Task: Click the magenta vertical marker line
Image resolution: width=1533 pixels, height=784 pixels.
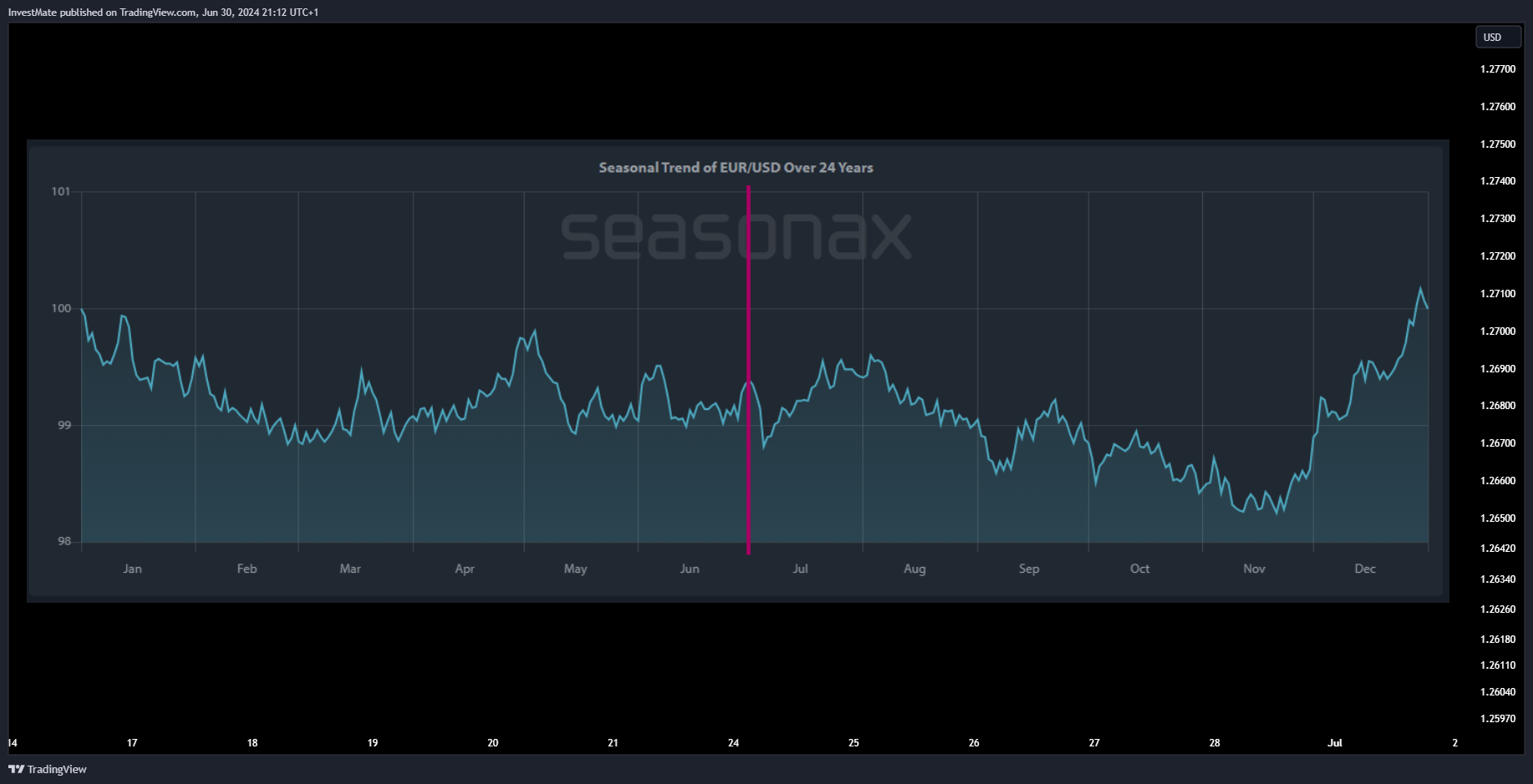Action: pos(749,370)
